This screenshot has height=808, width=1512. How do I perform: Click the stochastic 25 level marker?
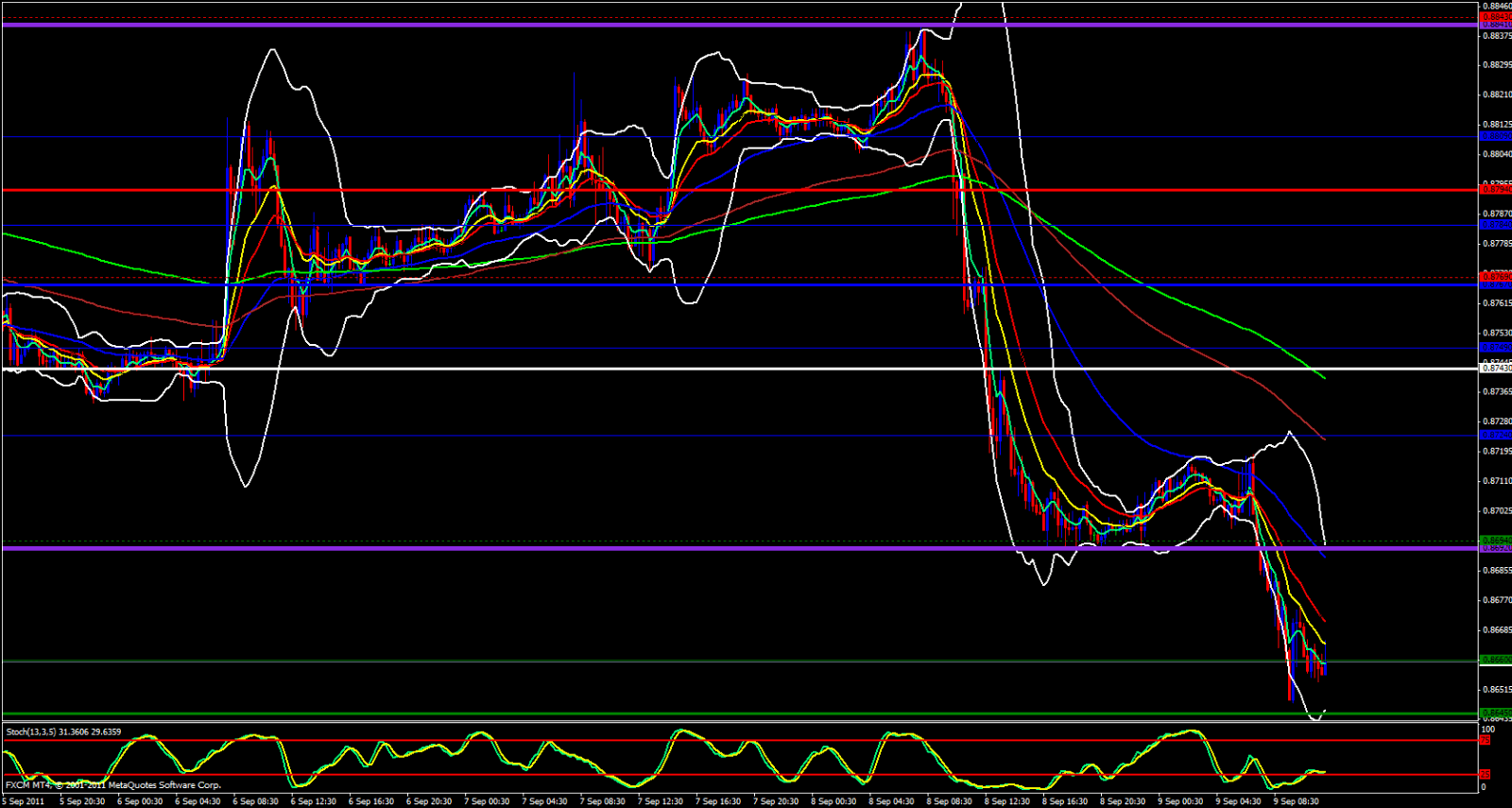[x=1486, y=774]
